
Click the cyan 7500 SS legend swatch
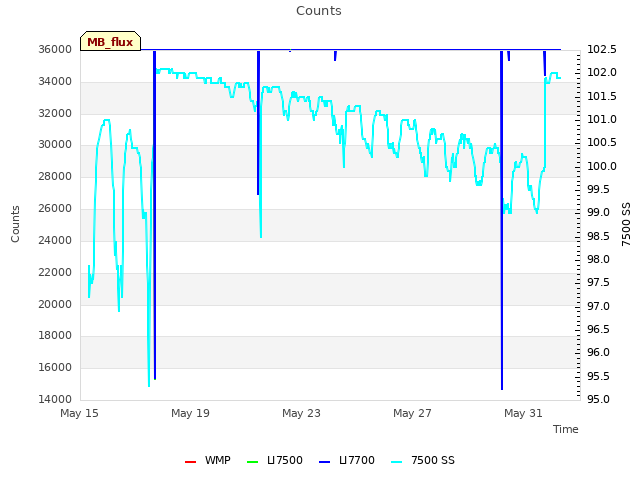[397, 462]
